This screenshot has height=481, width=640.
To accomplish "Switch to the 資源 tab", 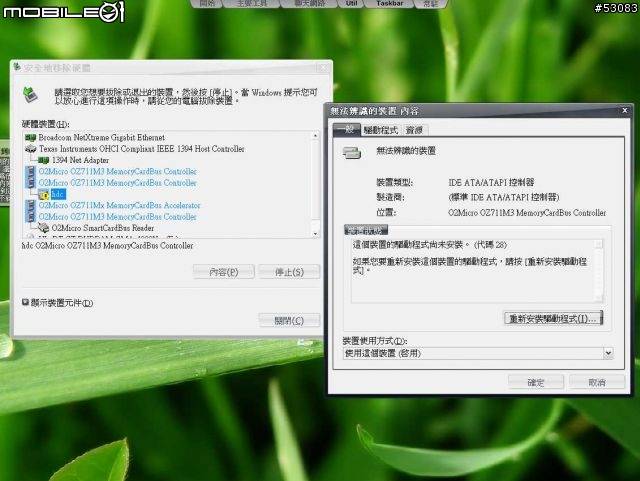I will 415,130.
